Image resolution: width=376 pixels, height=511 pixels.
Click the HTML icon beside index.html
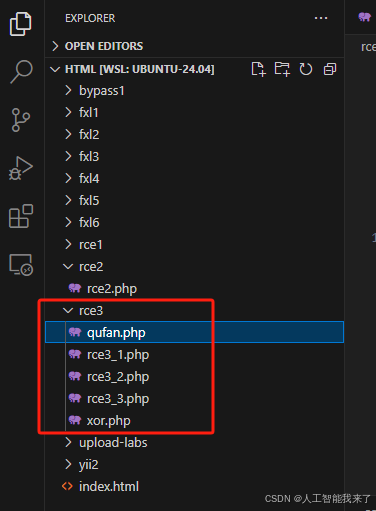pos(67,486)
